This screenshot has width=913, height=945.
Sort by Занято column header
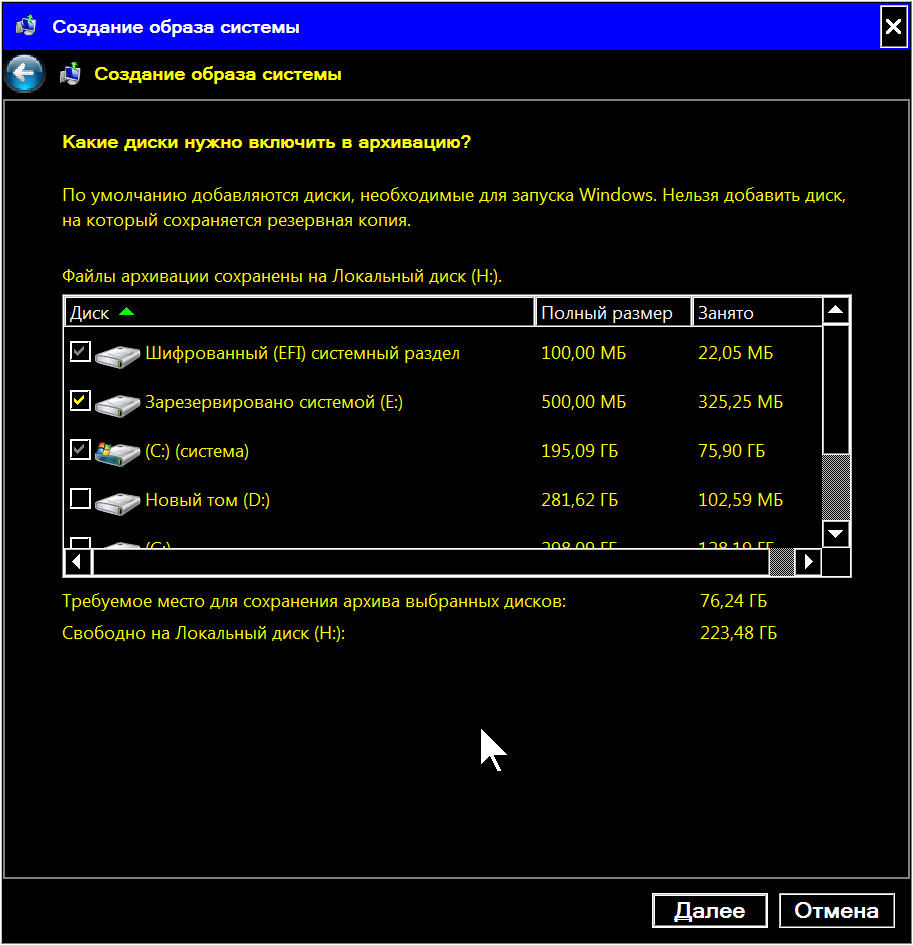tap(755, 313)
